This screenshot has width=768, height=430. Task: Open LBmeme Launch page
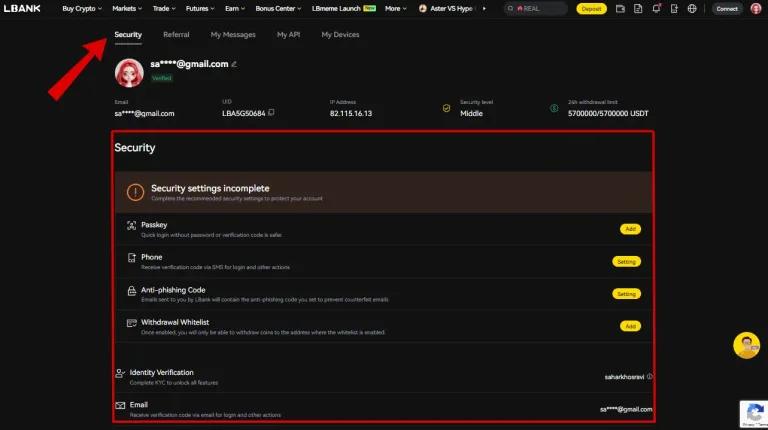tap(343, 8)
